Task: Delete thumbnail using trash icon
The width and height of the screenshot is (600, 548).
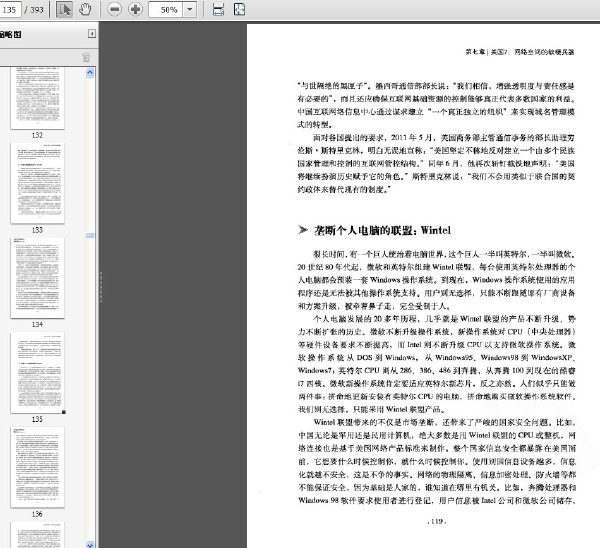Action: tap(86, 57)
